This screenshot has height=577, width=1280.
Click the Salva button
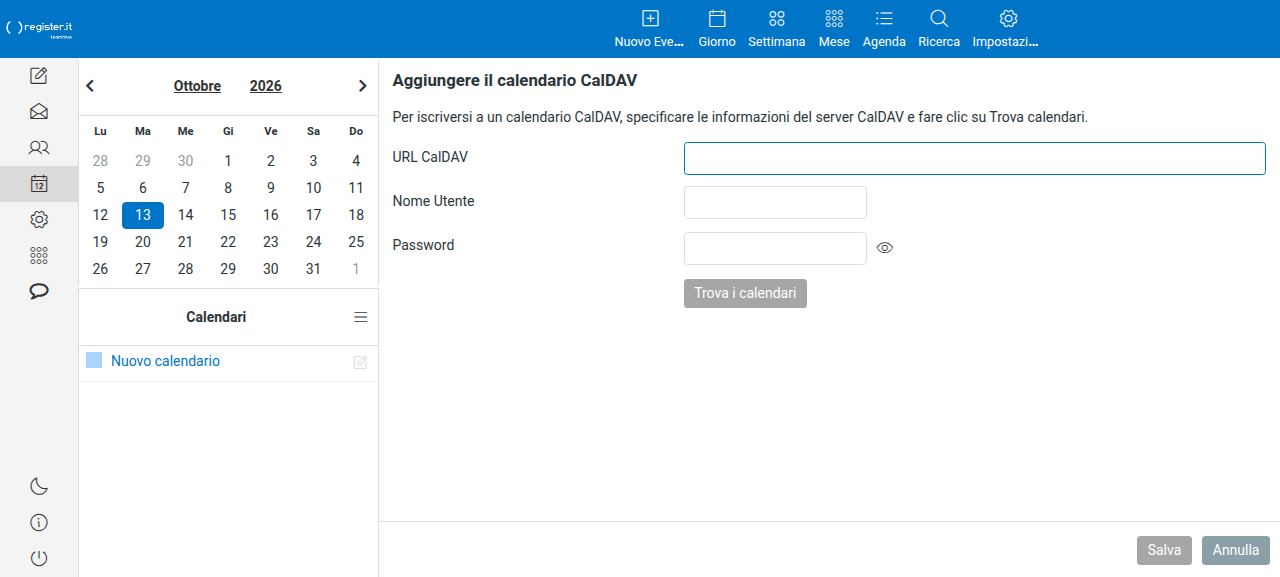(1164, 550)
